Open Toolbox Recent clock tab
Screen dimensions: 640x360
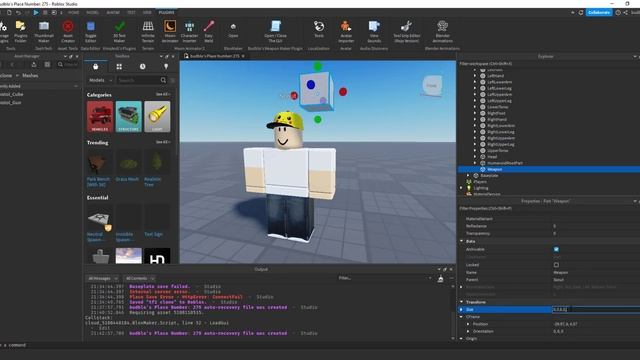point(142,67)
